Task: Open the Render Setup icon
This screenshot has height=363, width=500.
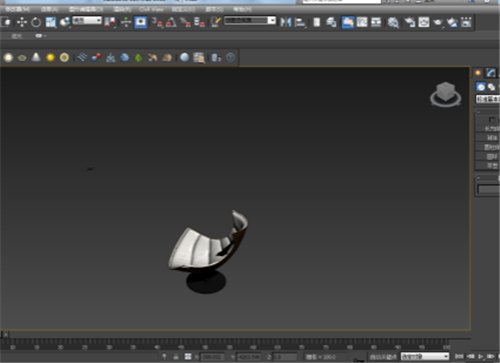Action: [410, 22]
